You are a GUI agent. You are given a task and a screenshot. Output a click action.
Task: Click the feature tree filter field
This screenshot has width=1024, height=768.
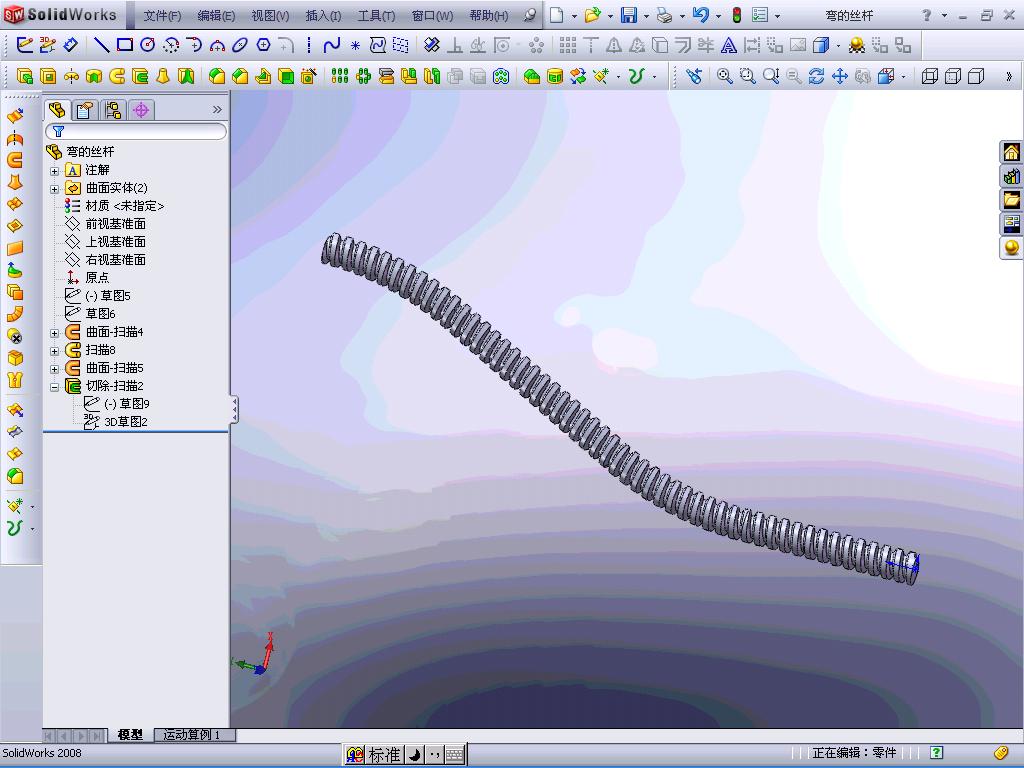[136, 131]
